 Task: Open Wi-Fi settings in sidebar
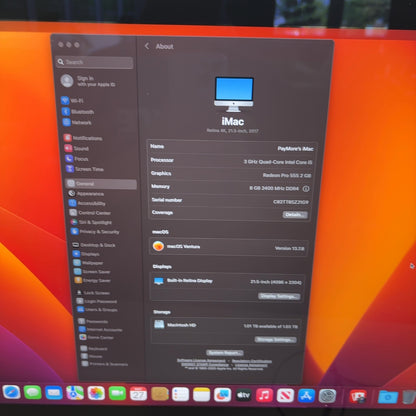tap(73, 100)
